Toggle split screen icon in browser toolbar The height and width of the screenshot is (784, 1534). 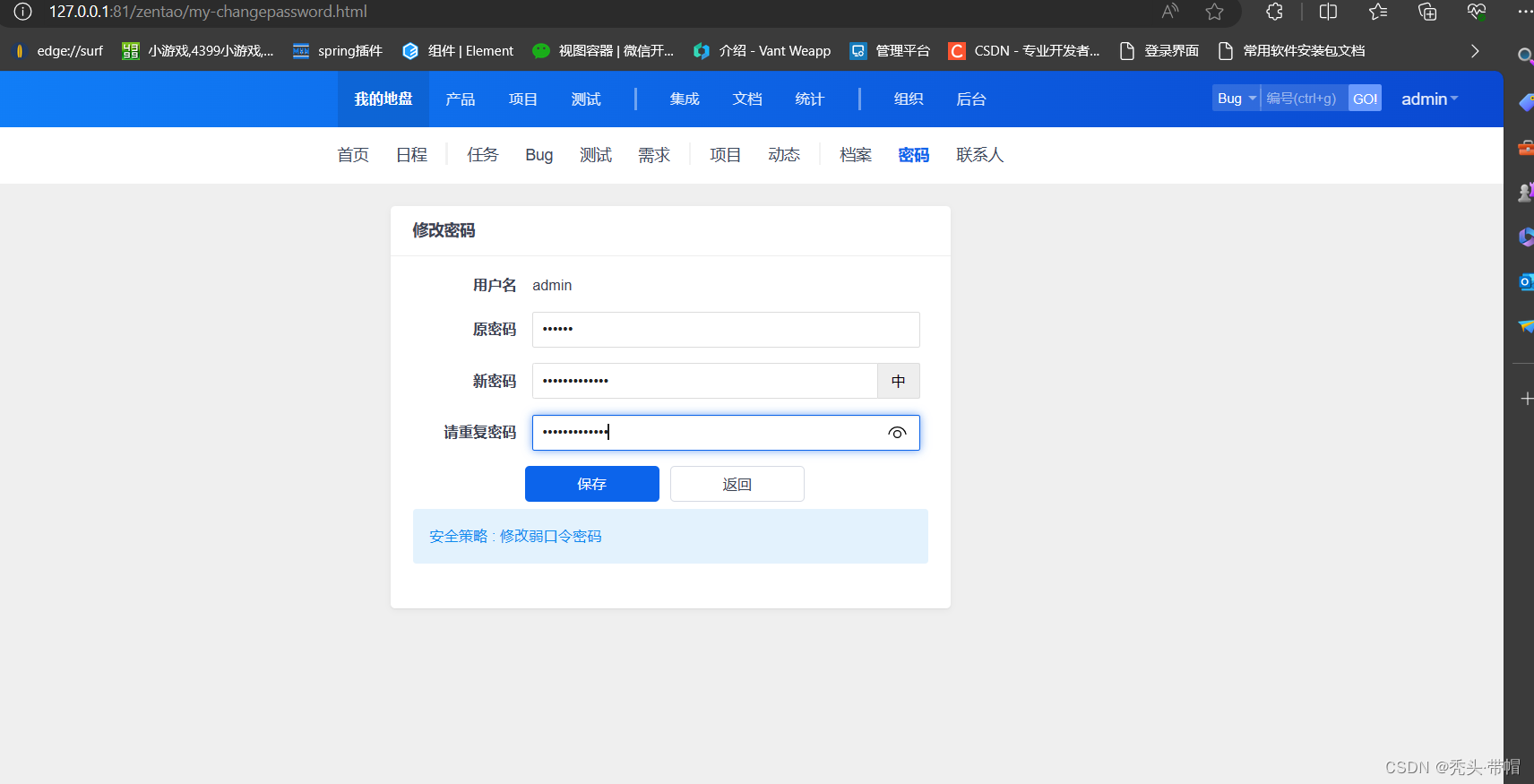click(1328, 12)
